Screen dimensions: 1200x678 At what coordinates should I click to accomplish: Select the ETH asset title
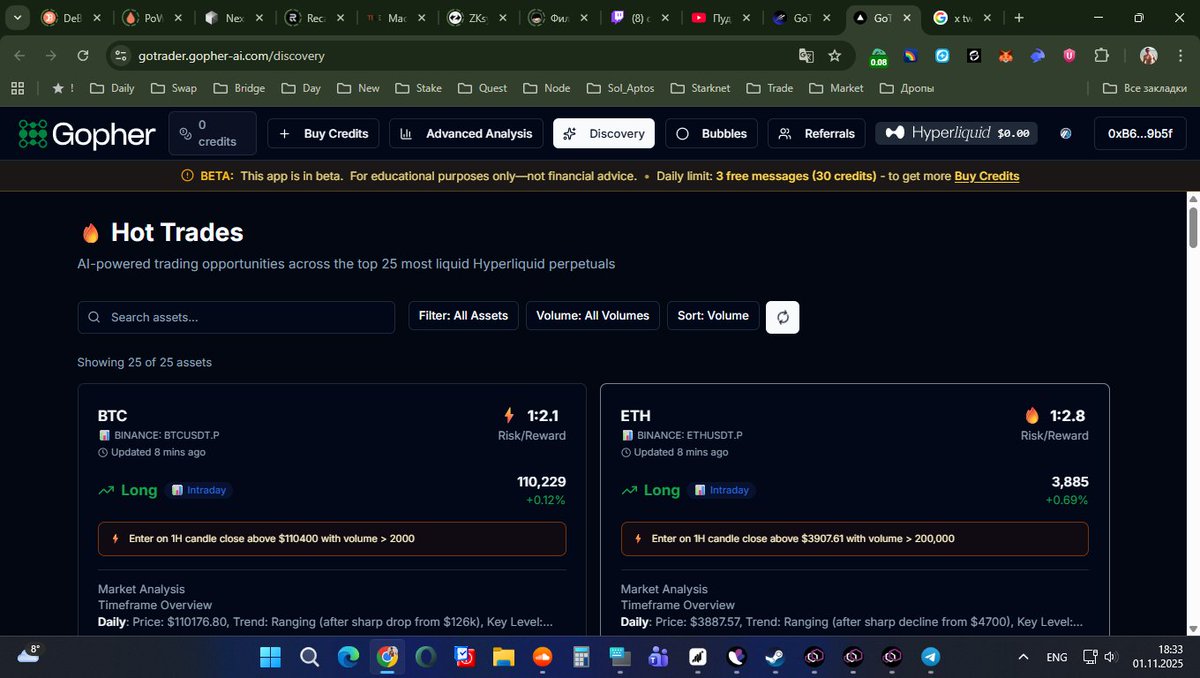636,416
